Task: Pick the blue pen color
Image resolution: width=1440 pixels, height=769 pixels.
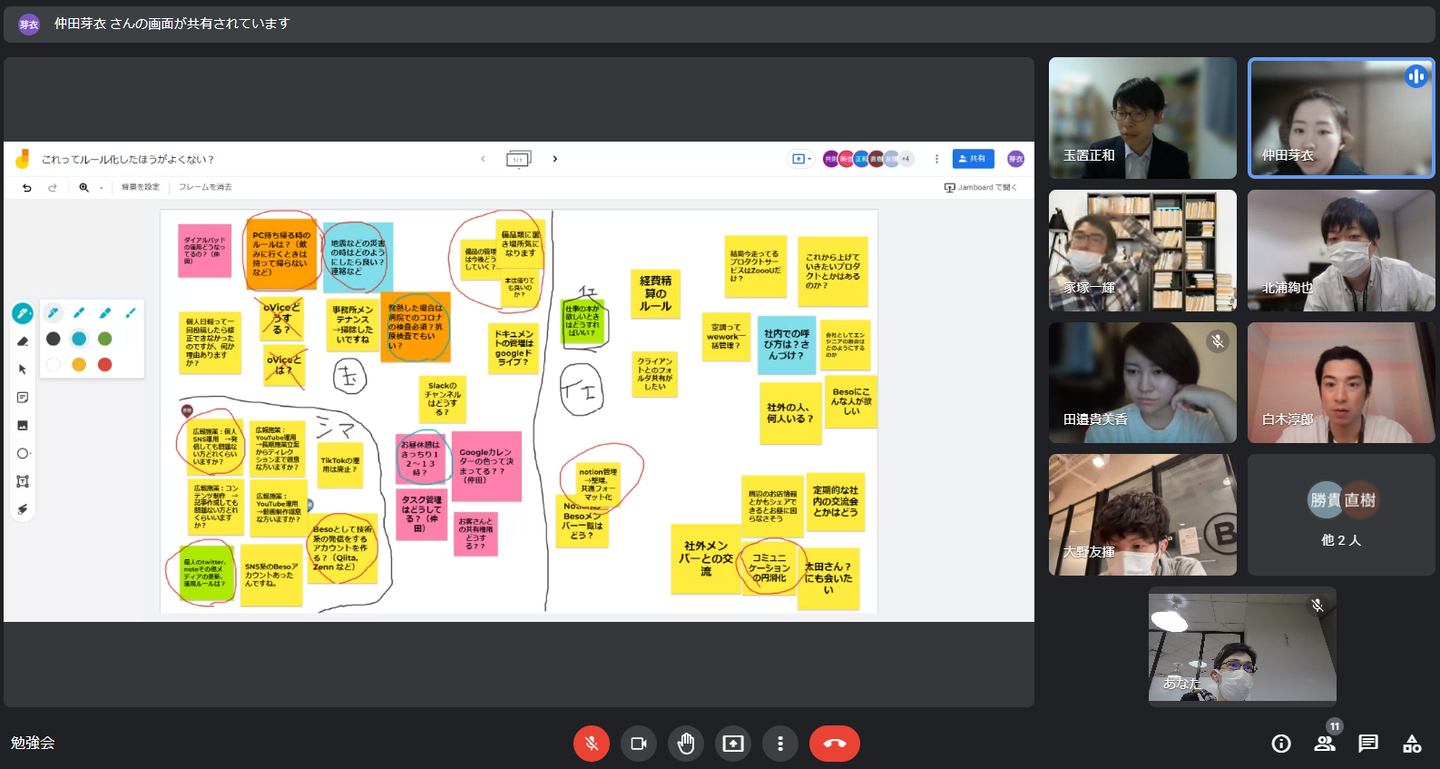Action: click(79, 339)
